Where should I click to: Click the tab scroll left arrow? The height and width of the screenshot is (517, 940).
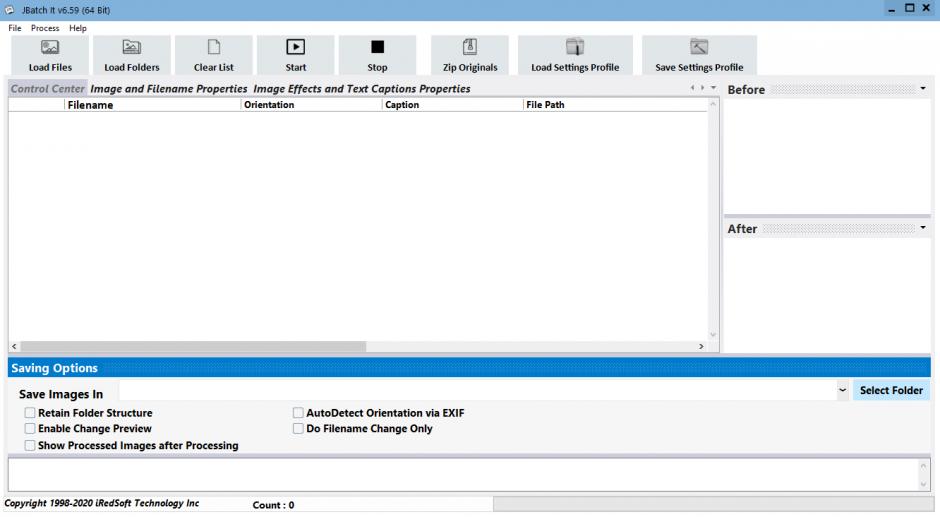click(x=692, y=88)
